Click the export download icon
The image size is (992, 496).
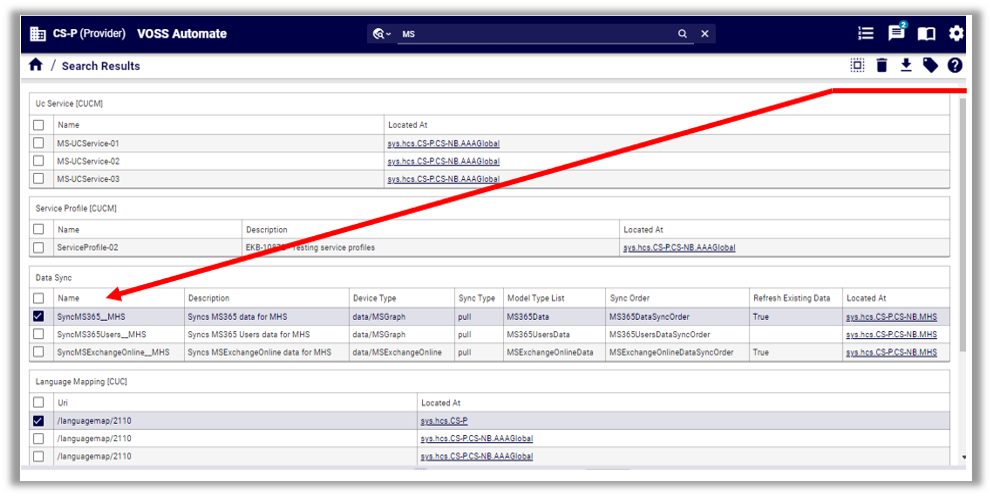click(906, 66)
